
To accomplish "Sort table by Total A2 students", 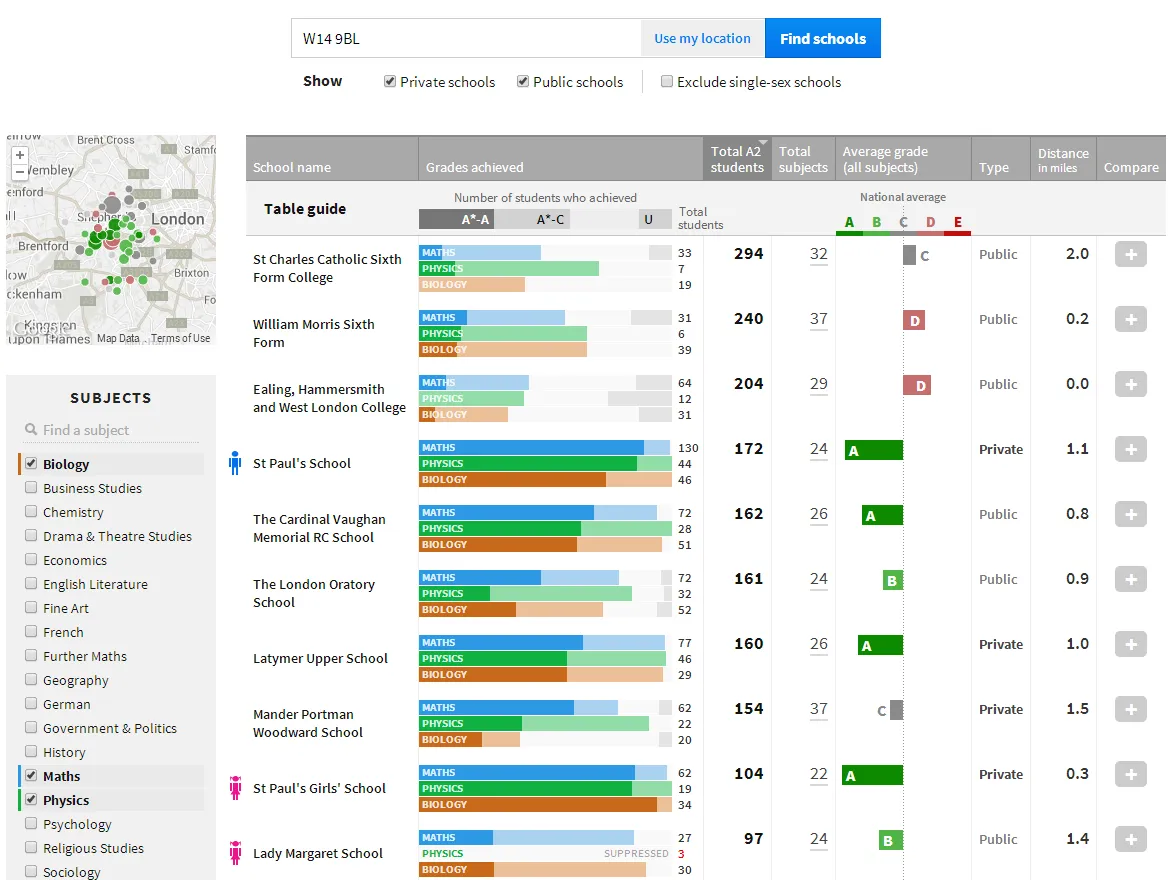I will (x=737, y=159).
